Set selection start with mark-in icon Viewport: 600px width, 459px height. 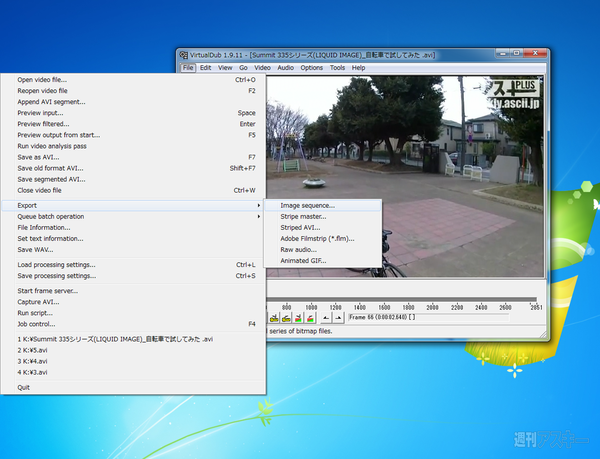326,317
